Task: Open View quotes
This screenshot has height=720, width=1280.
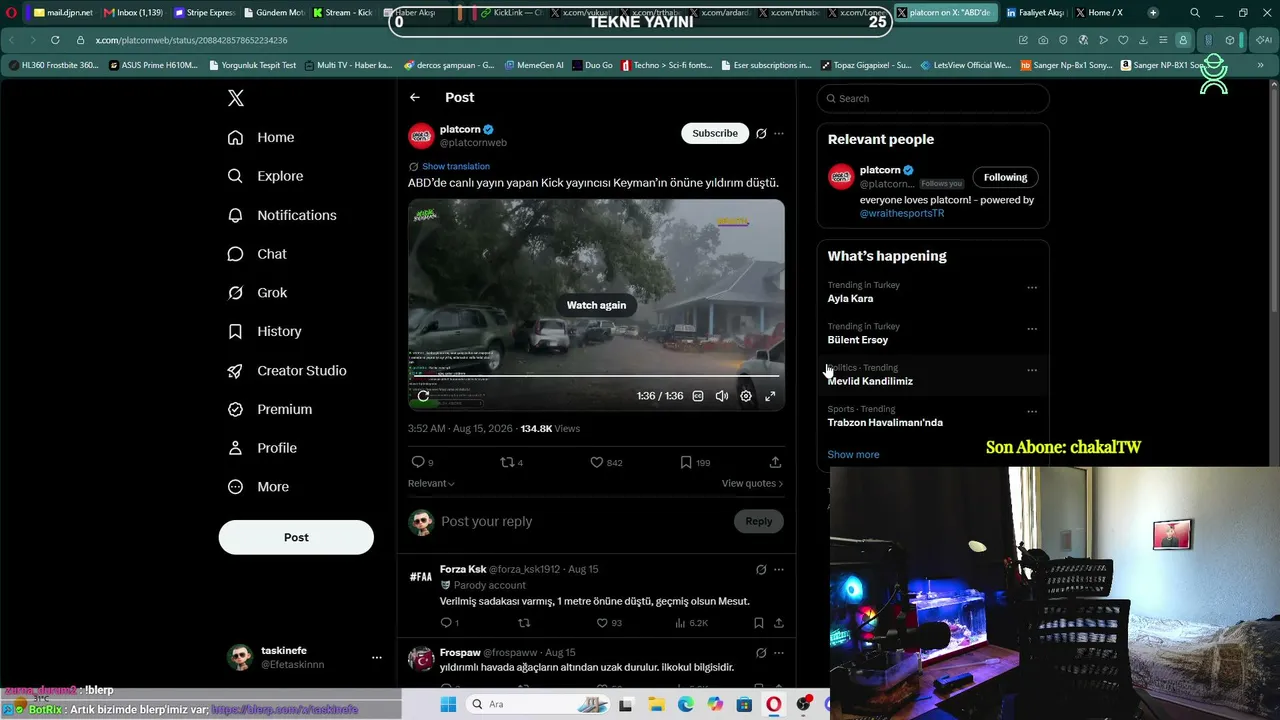Action: coord(752,483)
